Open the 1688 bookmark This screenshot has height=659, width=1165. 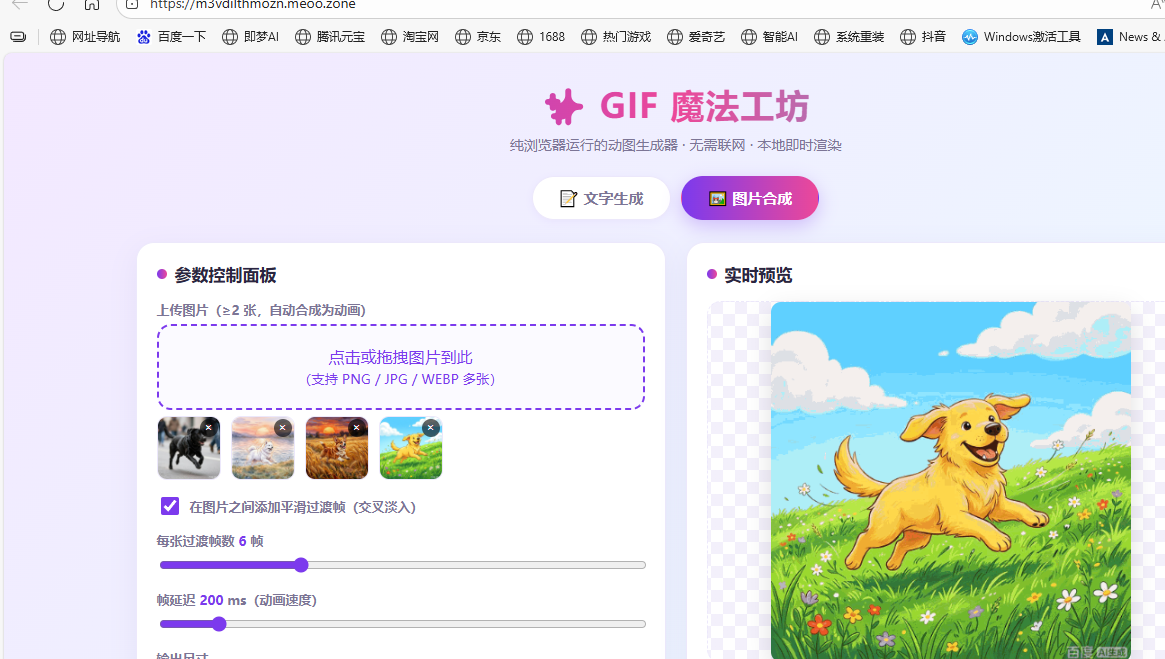pyautogui.click(x=541, y=36)
